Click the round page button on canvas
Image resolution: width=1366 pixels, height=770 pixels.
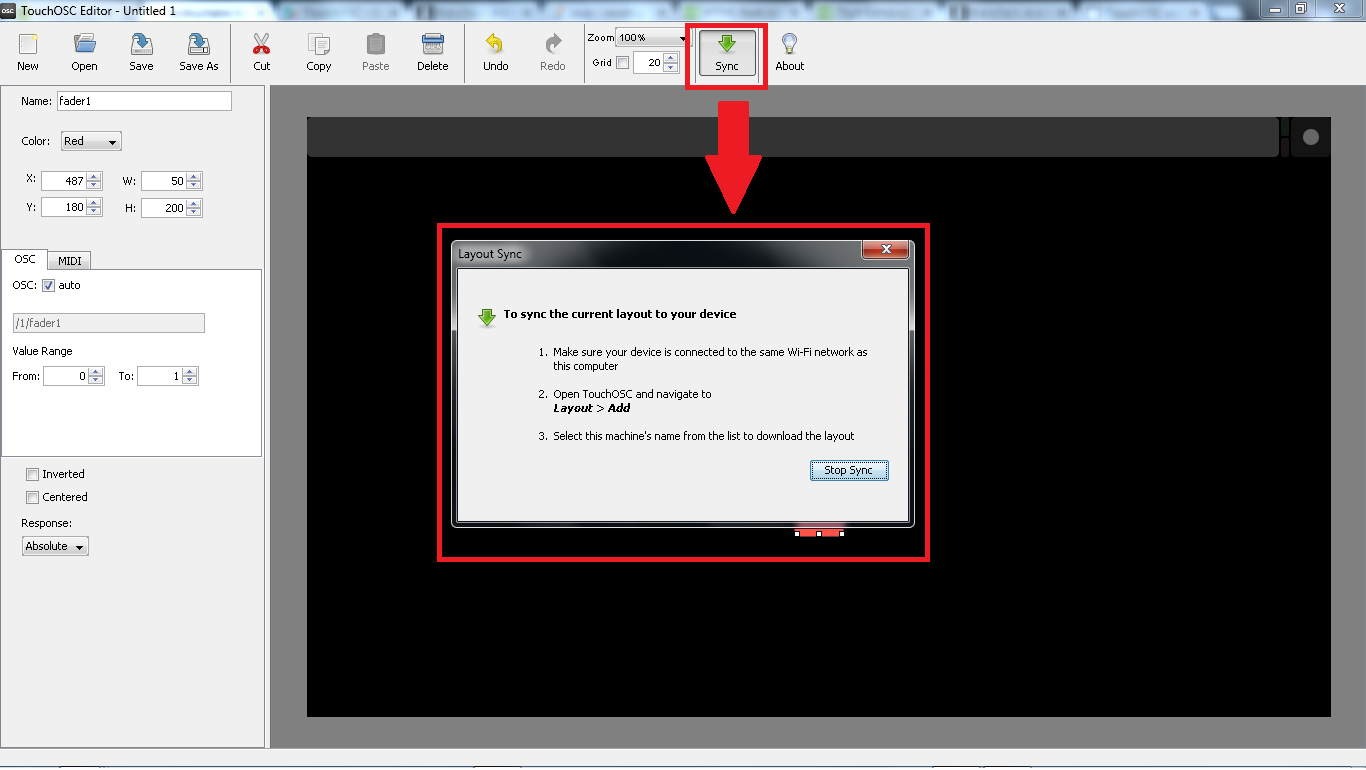1311,137
